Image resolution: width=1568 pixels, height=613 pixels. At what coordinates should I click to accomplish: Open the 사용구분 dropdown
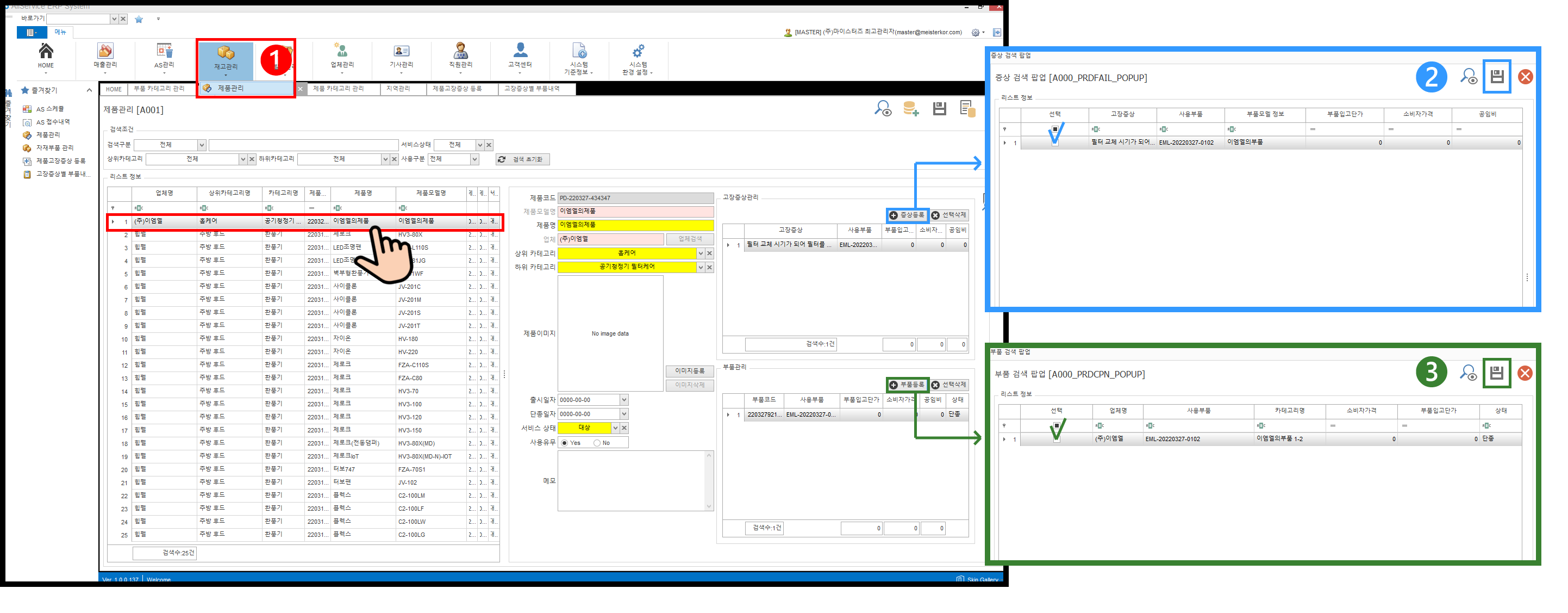point(474,159)
